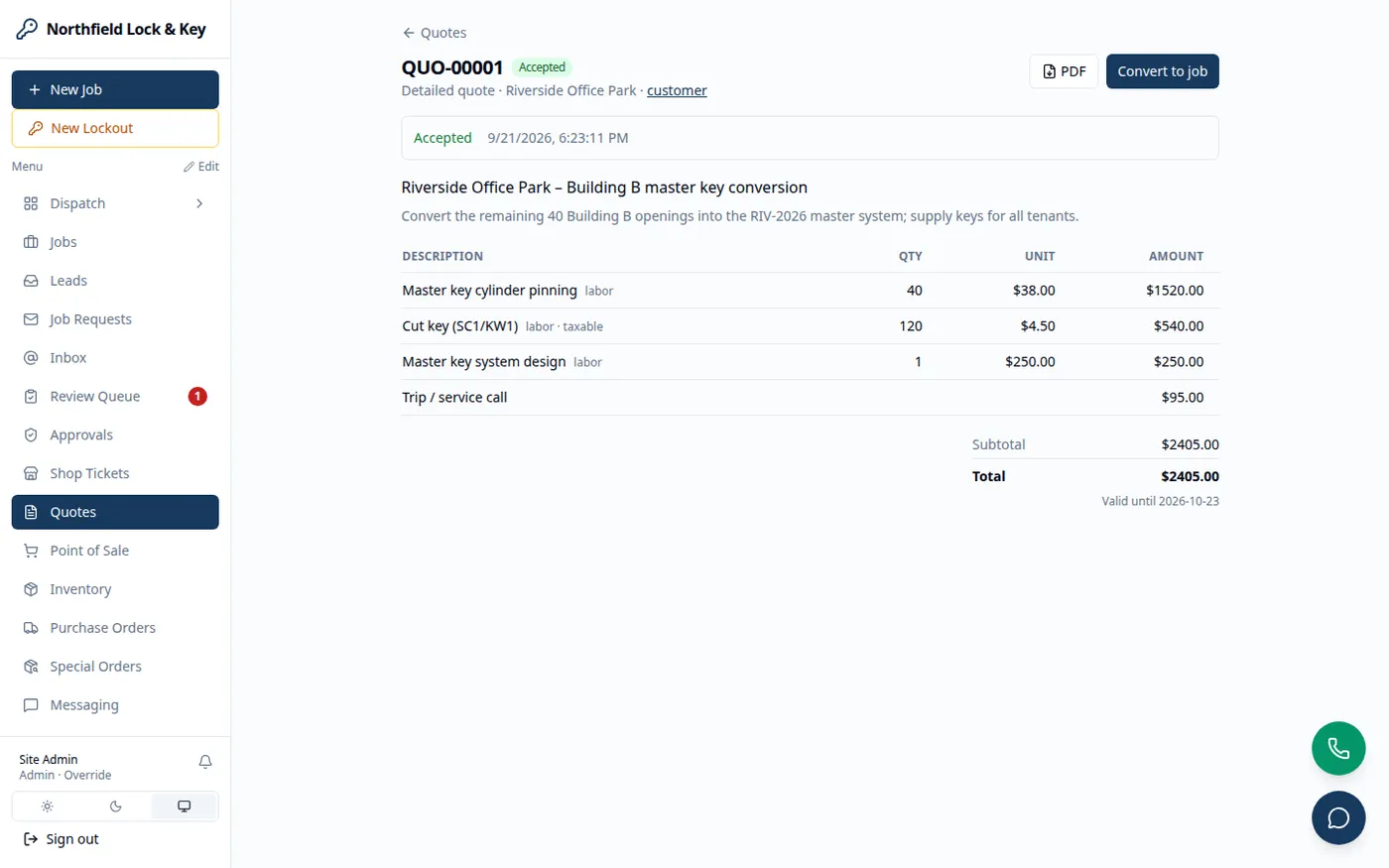This screenshot has width=1389, height=868.
Task: Click the Cut key (SC1/KW1) line item
Action: tap(810, 326)
